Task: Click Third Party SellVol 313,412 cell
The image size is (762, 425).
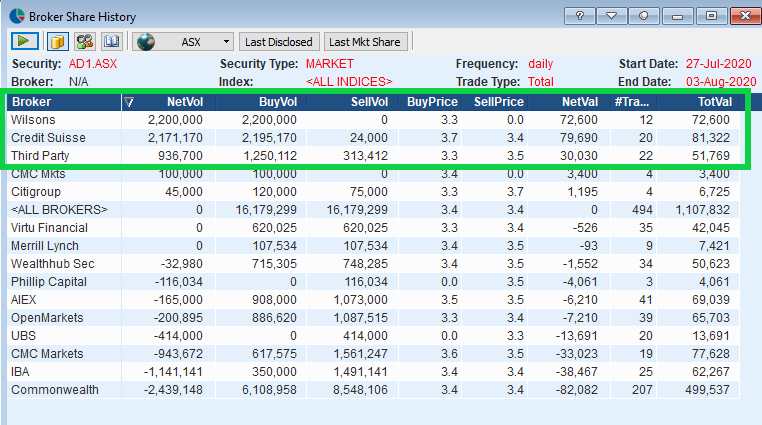Action: [x=352, y=155]
